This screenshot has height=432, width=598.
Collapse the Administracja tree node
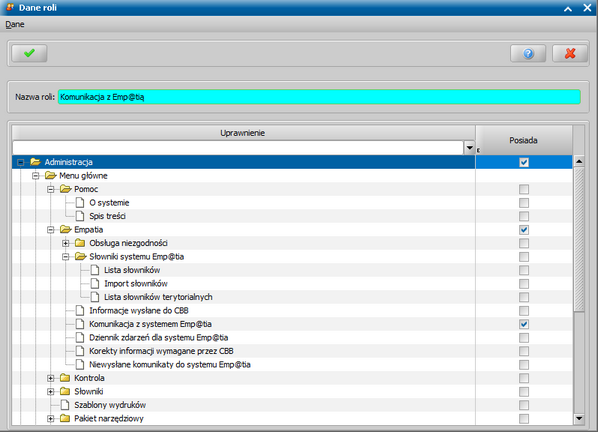21,162
